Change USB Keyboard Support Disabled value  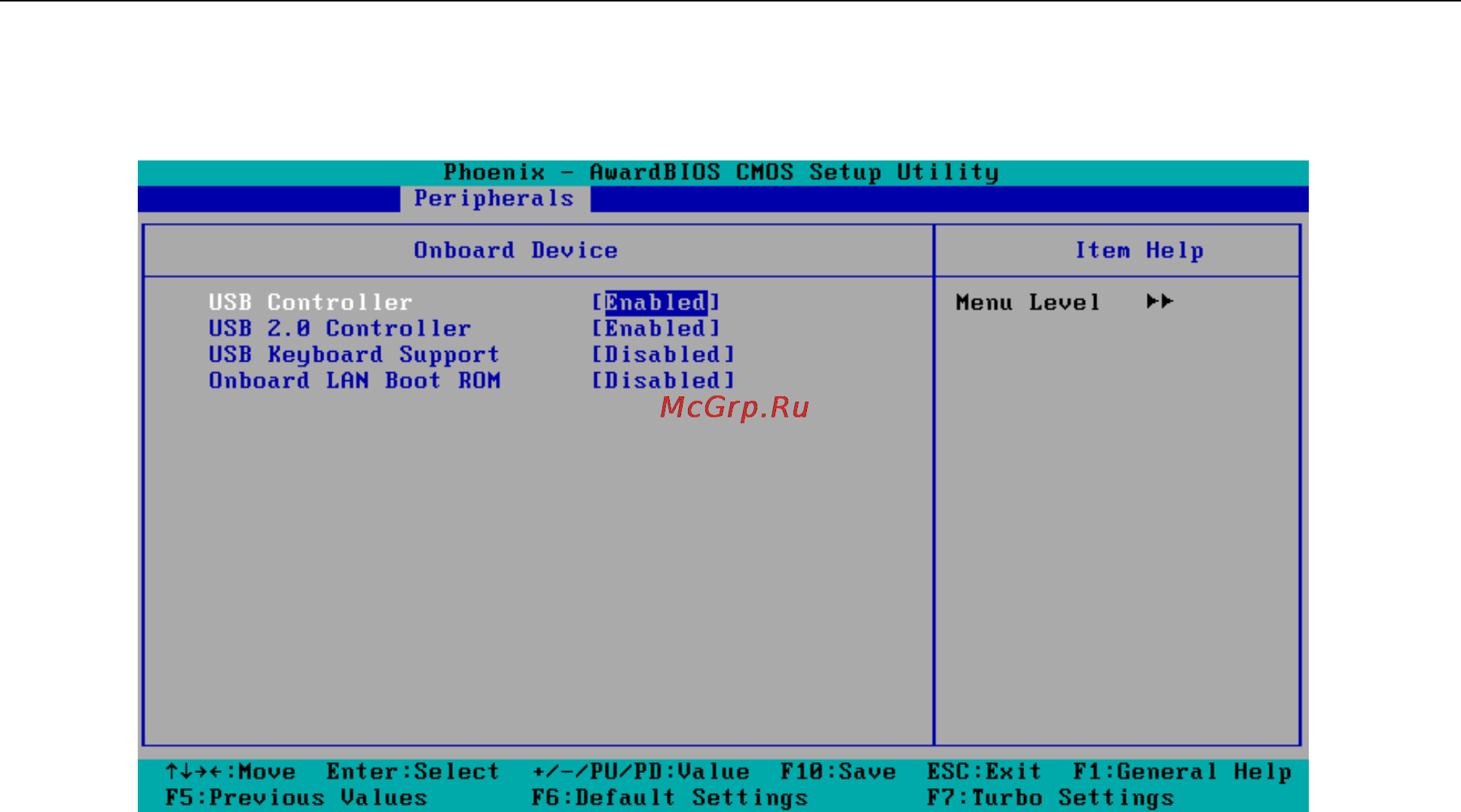click(663, 355)
